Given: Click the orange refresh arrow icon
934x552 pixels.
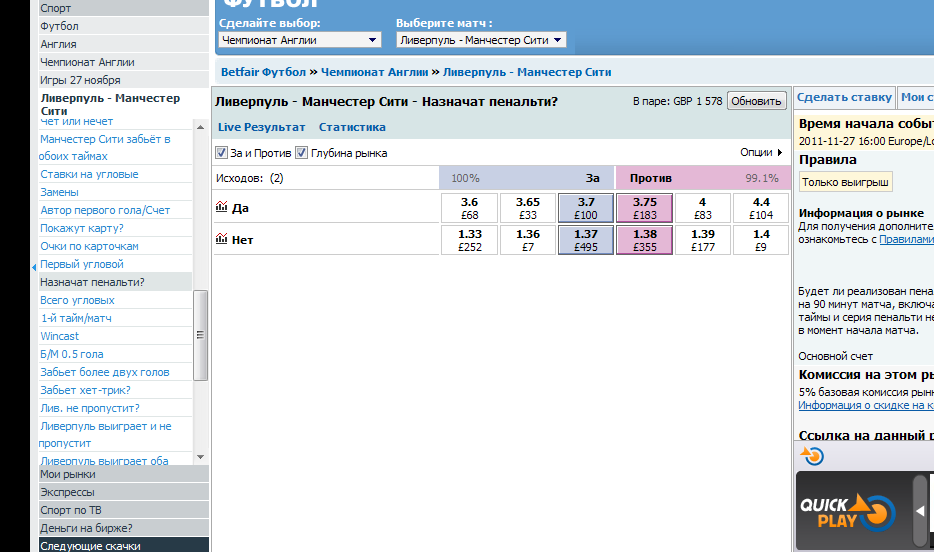Looking at the screenshot, I should (812, 456).
